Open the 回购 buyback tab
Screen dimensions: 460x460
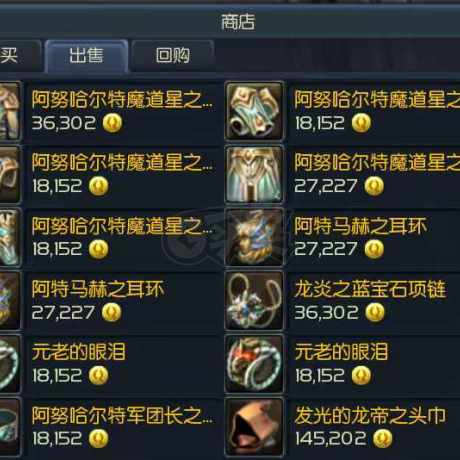point(173,56)
